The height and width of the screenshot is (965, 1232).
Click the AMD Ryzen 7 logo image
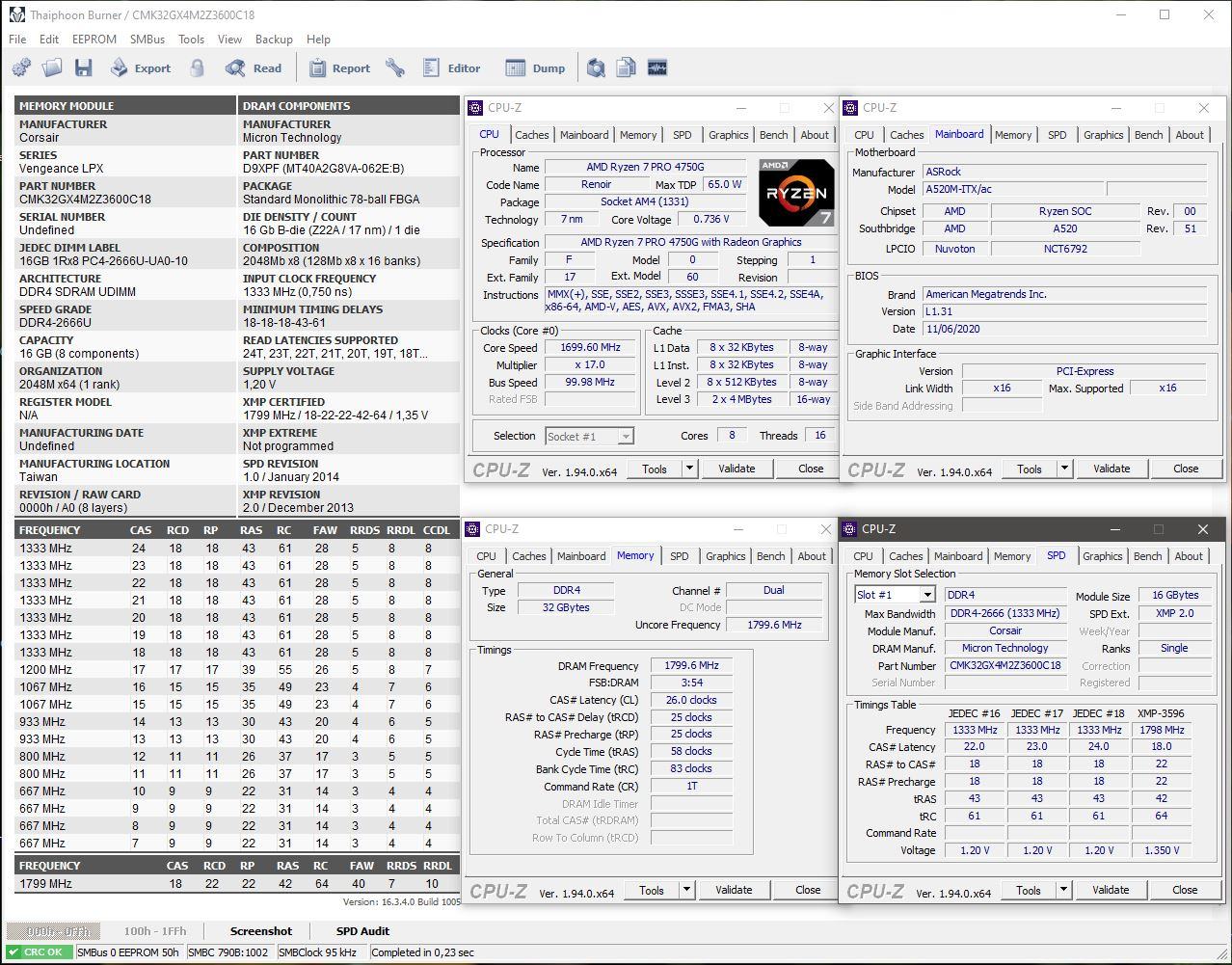click(796, 192)
